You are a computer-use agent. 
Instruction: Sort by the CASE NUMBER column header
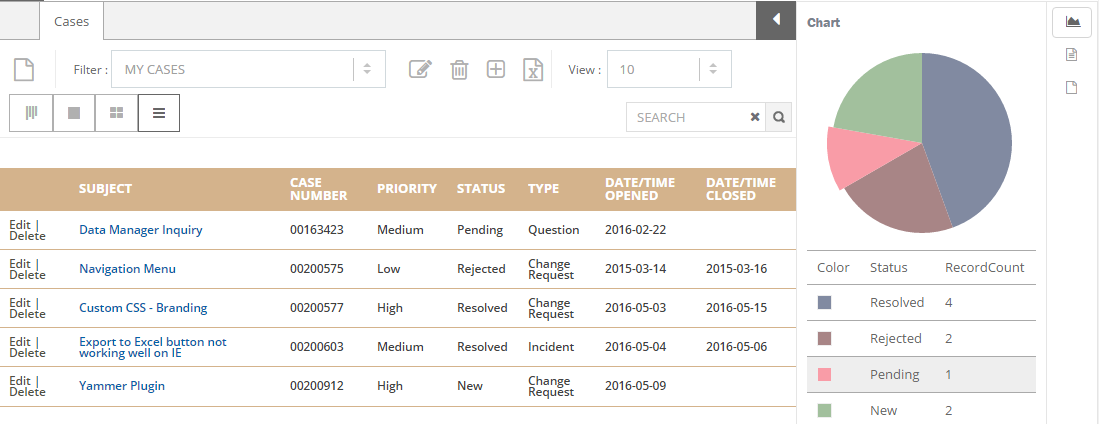(319, 189)
